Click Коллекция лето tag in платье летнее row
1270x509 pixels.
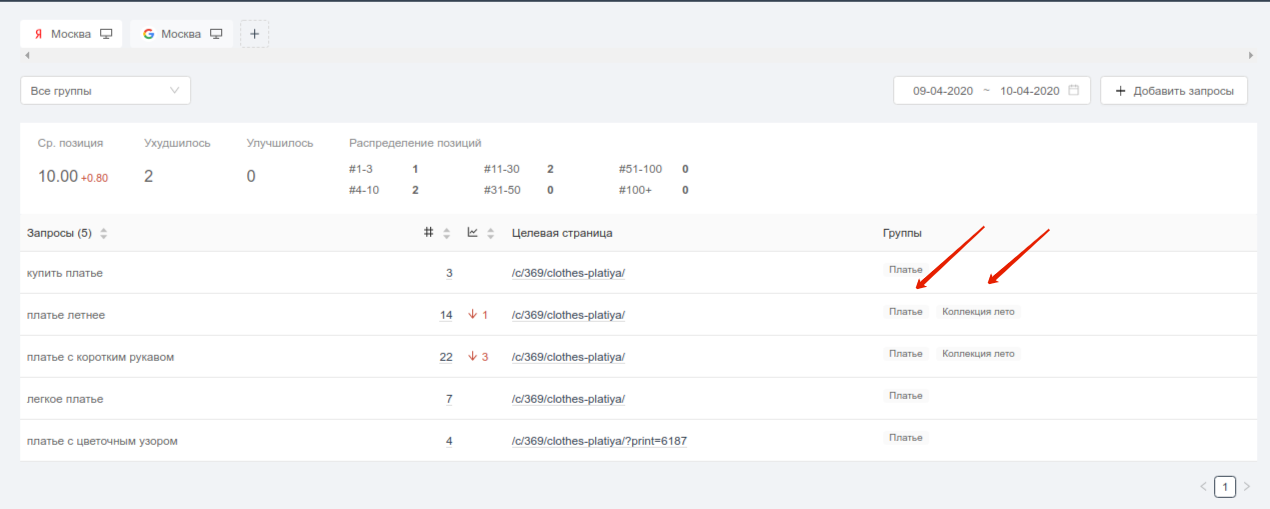[x=978, y=312]
